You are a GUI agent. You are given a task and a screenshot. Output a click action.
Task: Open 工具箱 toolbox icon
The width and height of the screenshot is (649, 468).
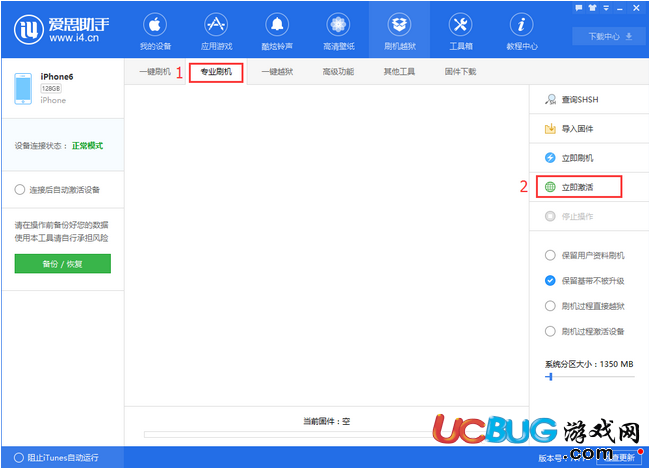tap(461, 31)
